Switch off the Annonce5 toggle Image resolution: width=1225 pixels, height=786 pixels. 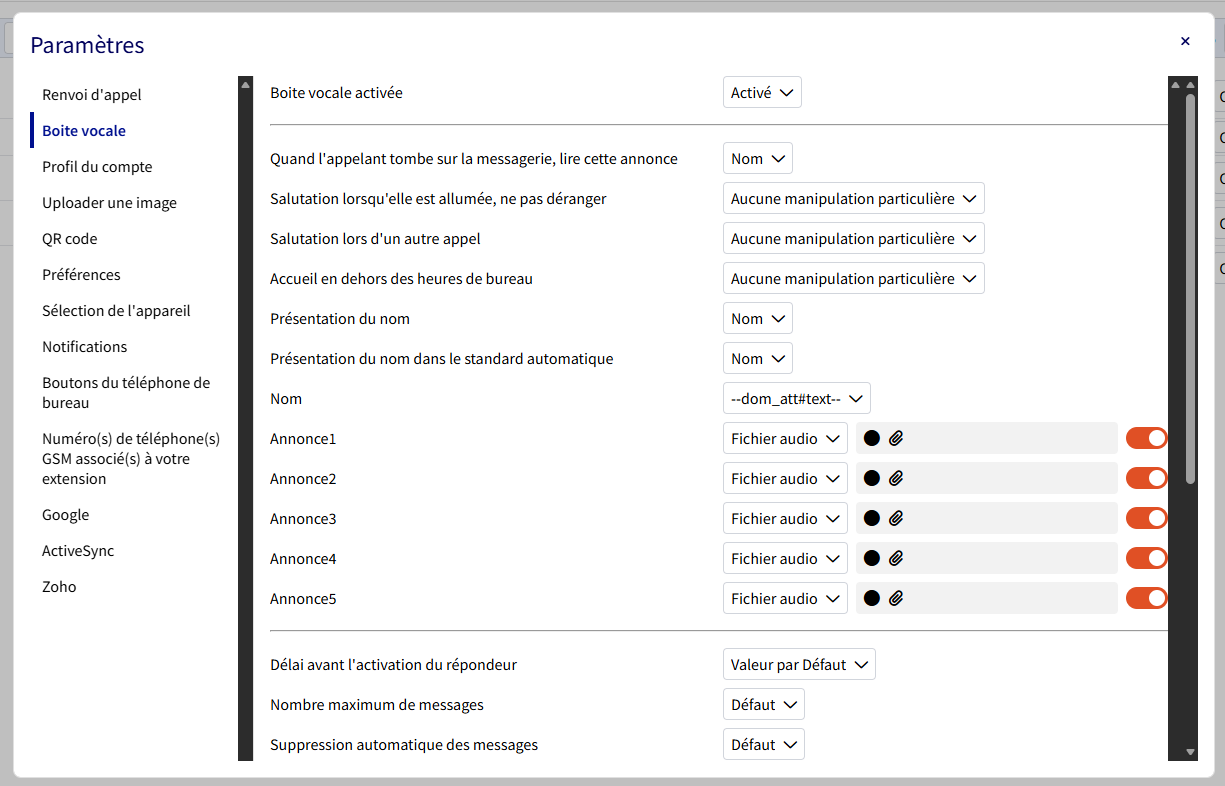point(1146,598)
